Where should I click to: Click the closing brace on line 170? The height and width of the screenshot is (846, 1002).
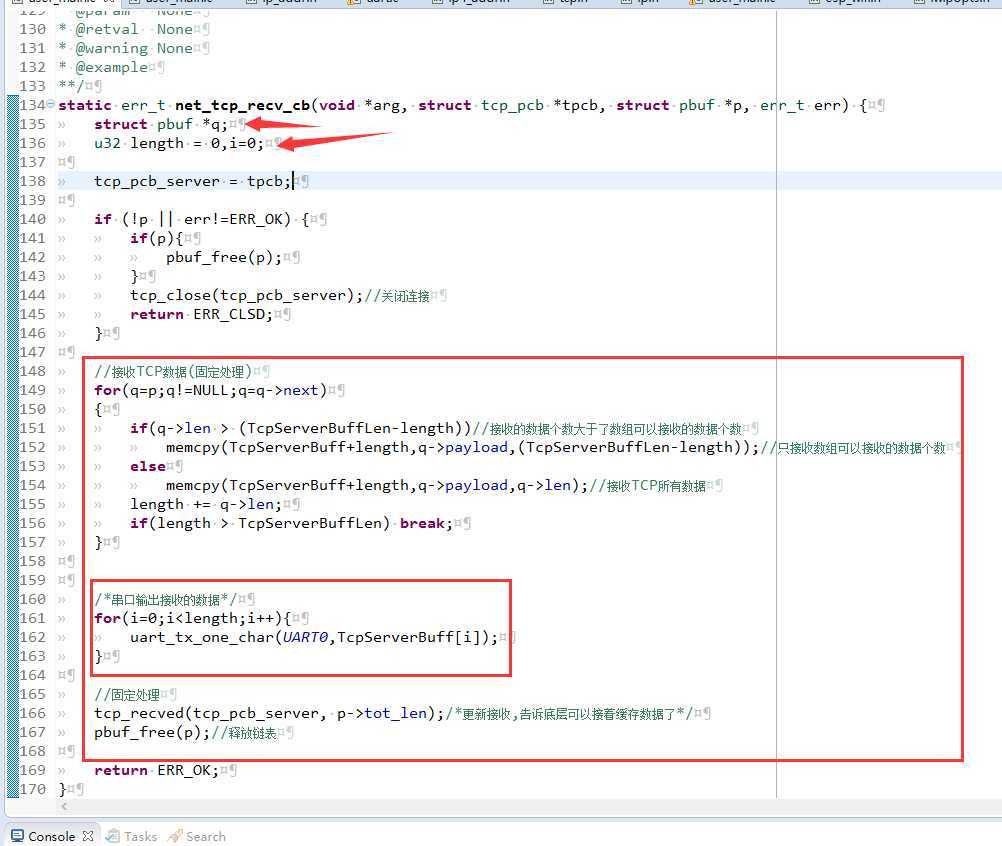[62, 789]
